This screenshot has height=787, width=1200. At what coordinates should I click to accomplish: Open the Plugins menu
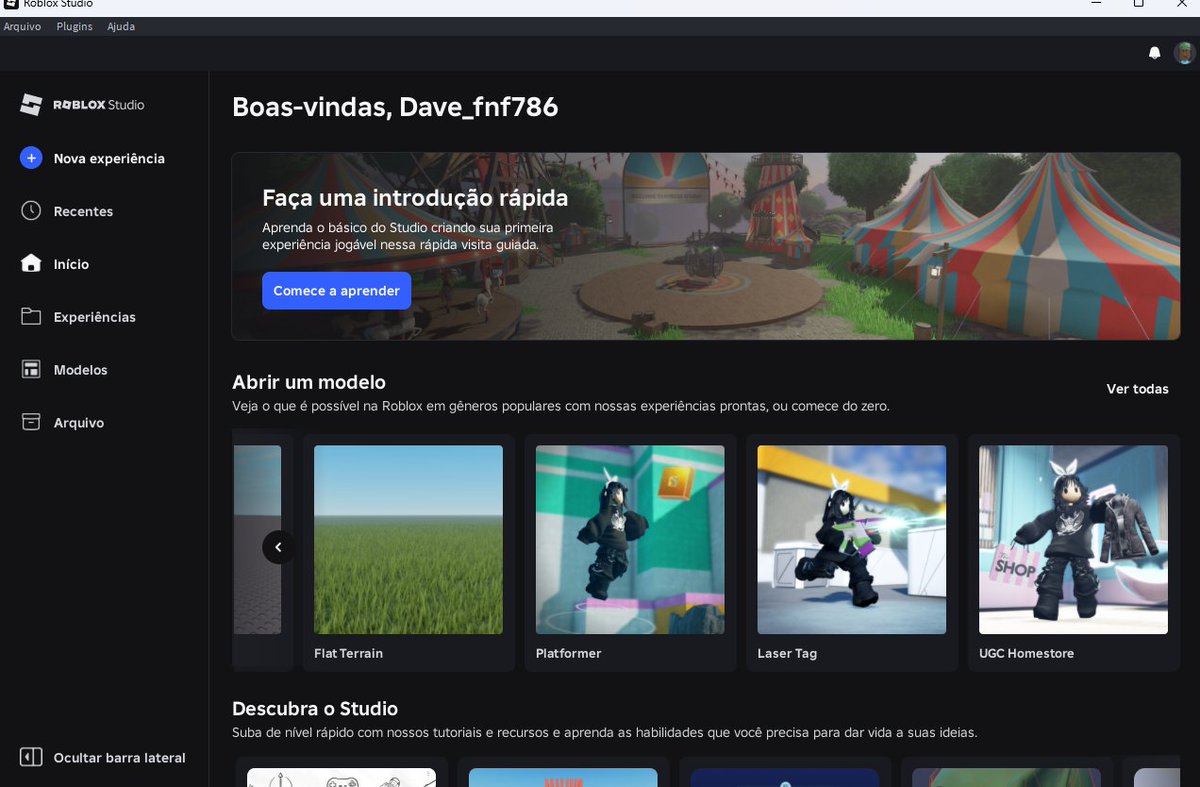point(75,27)
